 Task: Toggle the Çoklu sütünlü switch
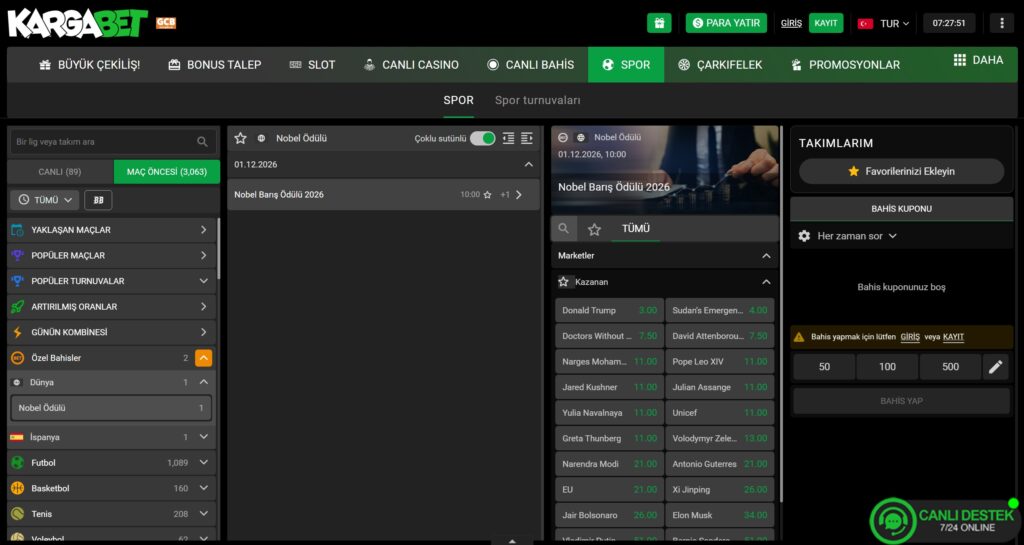coord(482,138)
